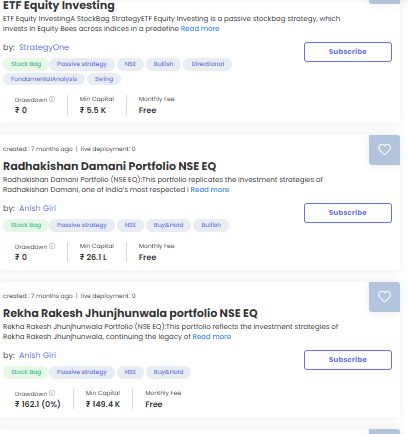
Task: Expand Rekha Jhunjhunwala description via Read more
Action: click(x=212, y=337)
